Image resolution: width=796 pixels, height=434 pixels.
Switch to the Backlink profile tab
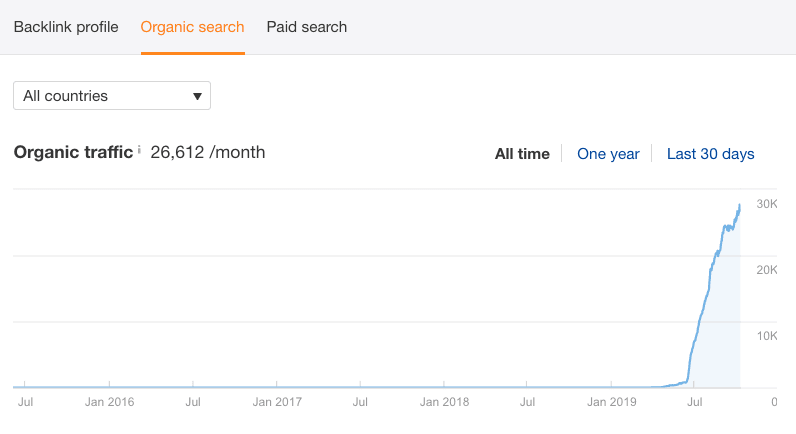(66, 27)
